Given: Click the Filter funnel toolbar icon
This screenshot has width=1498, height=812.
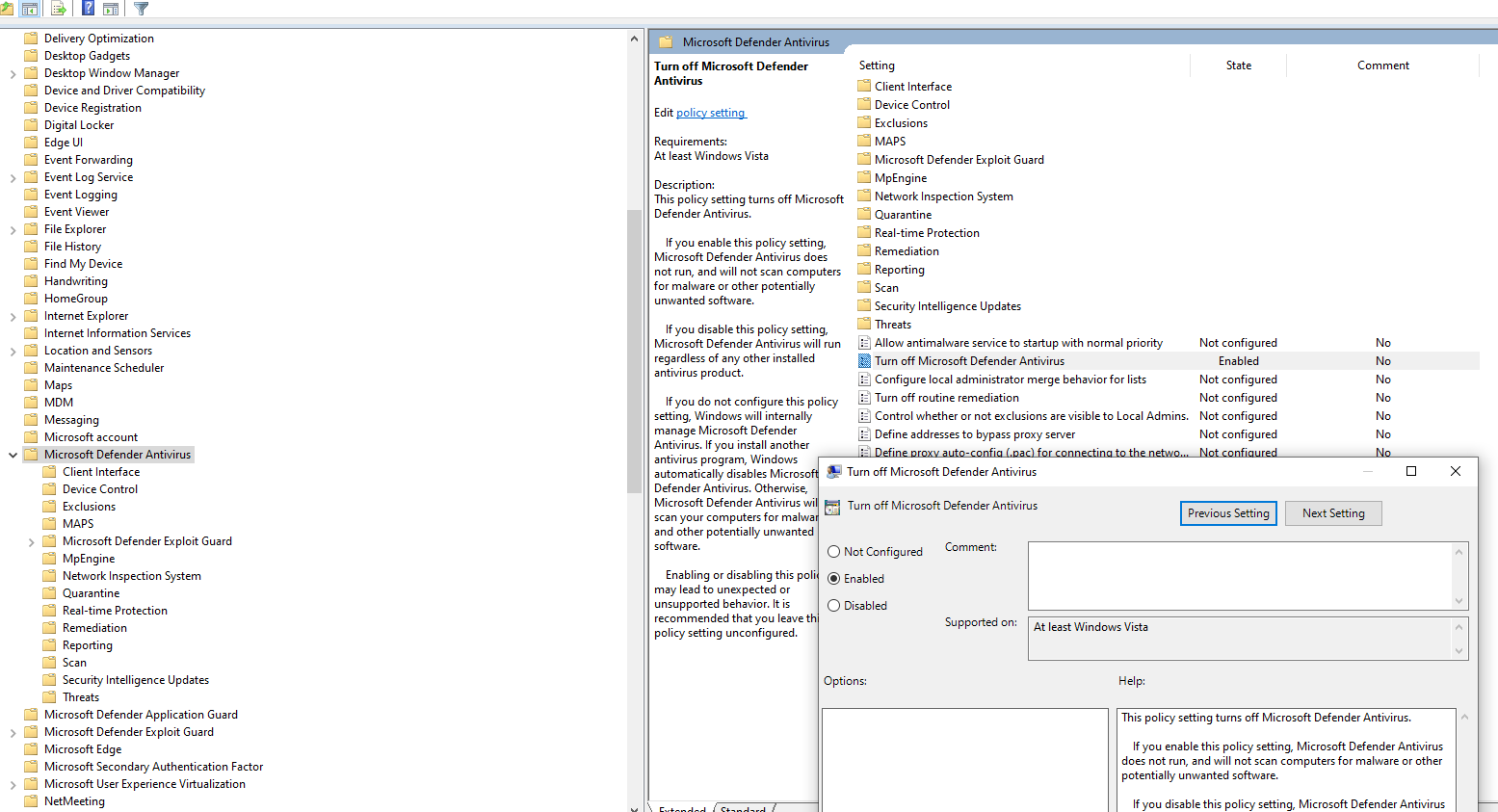Looking at the screenshot, I should pyautogui.click(x=142, y=9).
